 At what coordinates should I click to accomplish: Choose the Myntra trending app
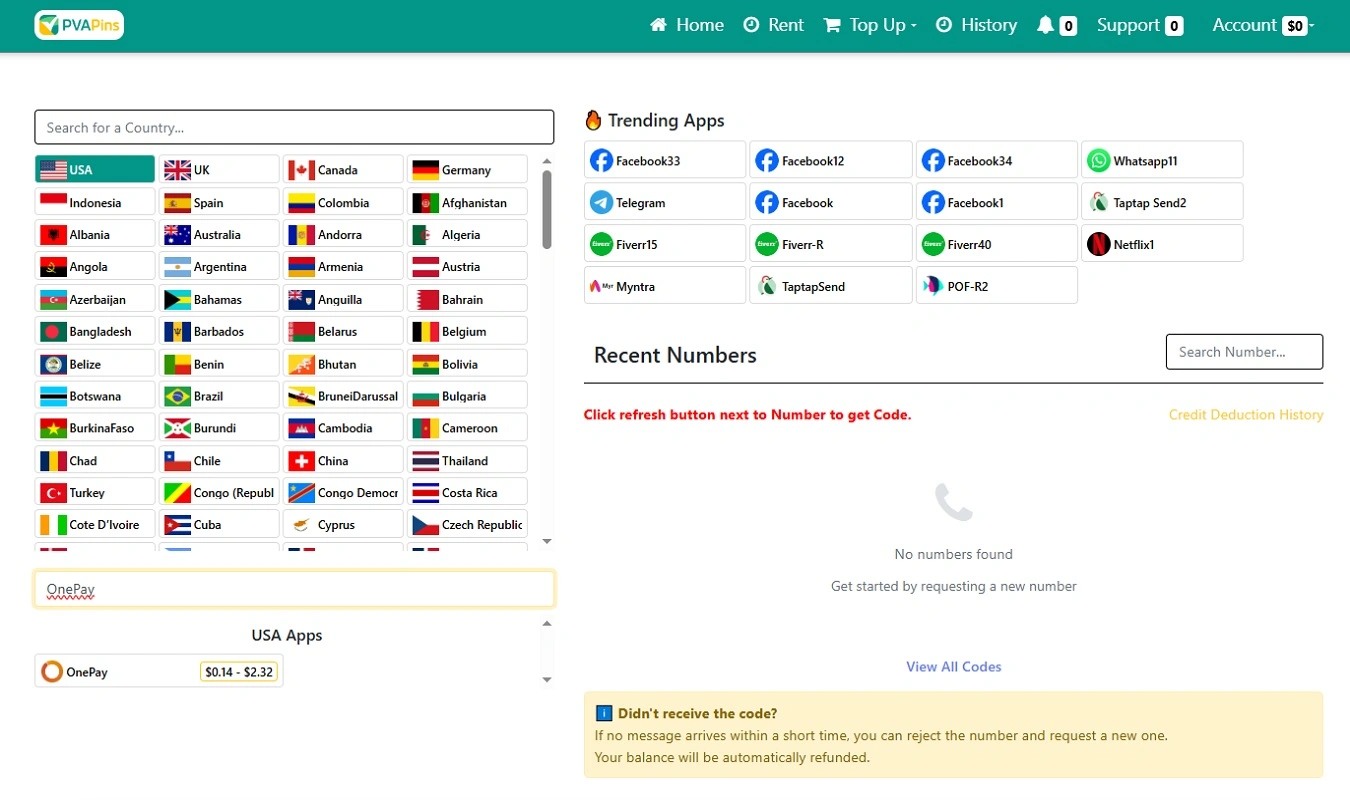click(665, 286)
